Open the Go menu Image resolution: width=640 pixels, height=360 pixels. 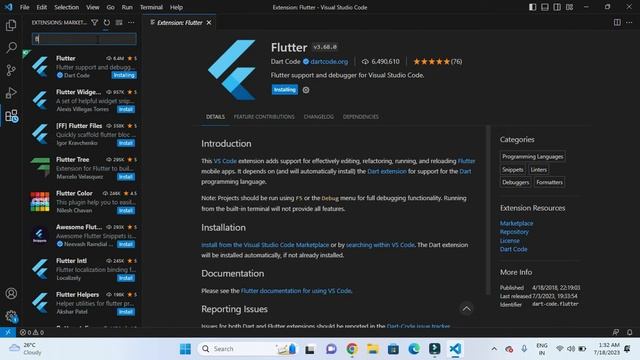[x=111, y=7]
